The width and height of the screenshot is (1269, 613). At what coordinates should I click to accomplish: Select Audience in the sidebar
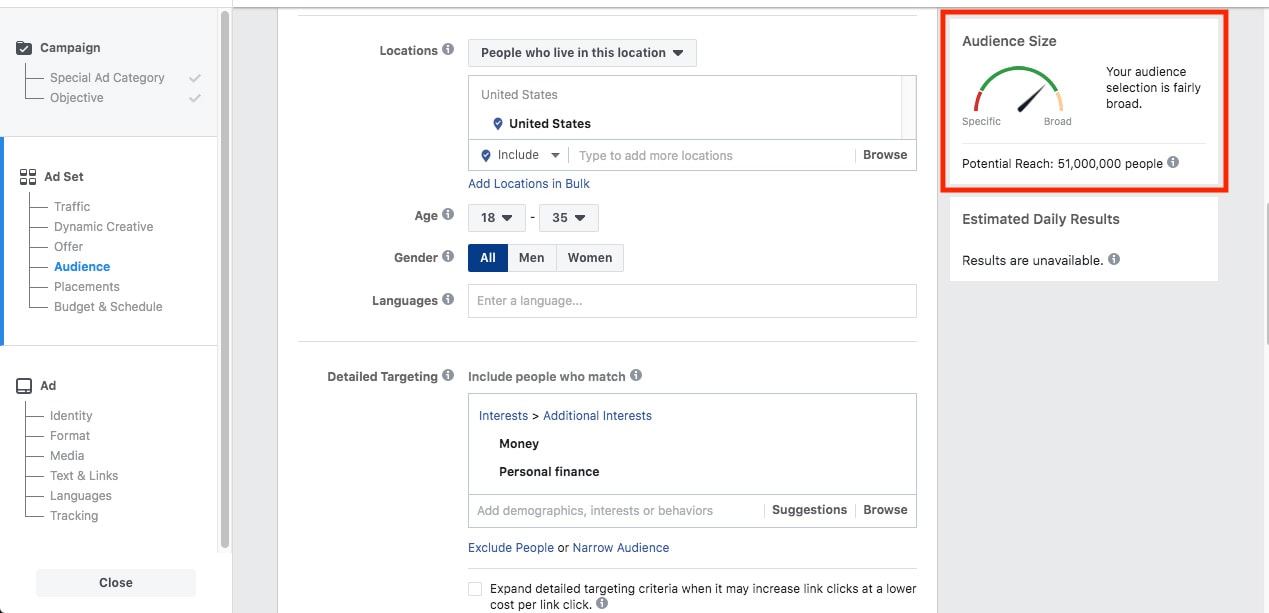tap(82, 266)
